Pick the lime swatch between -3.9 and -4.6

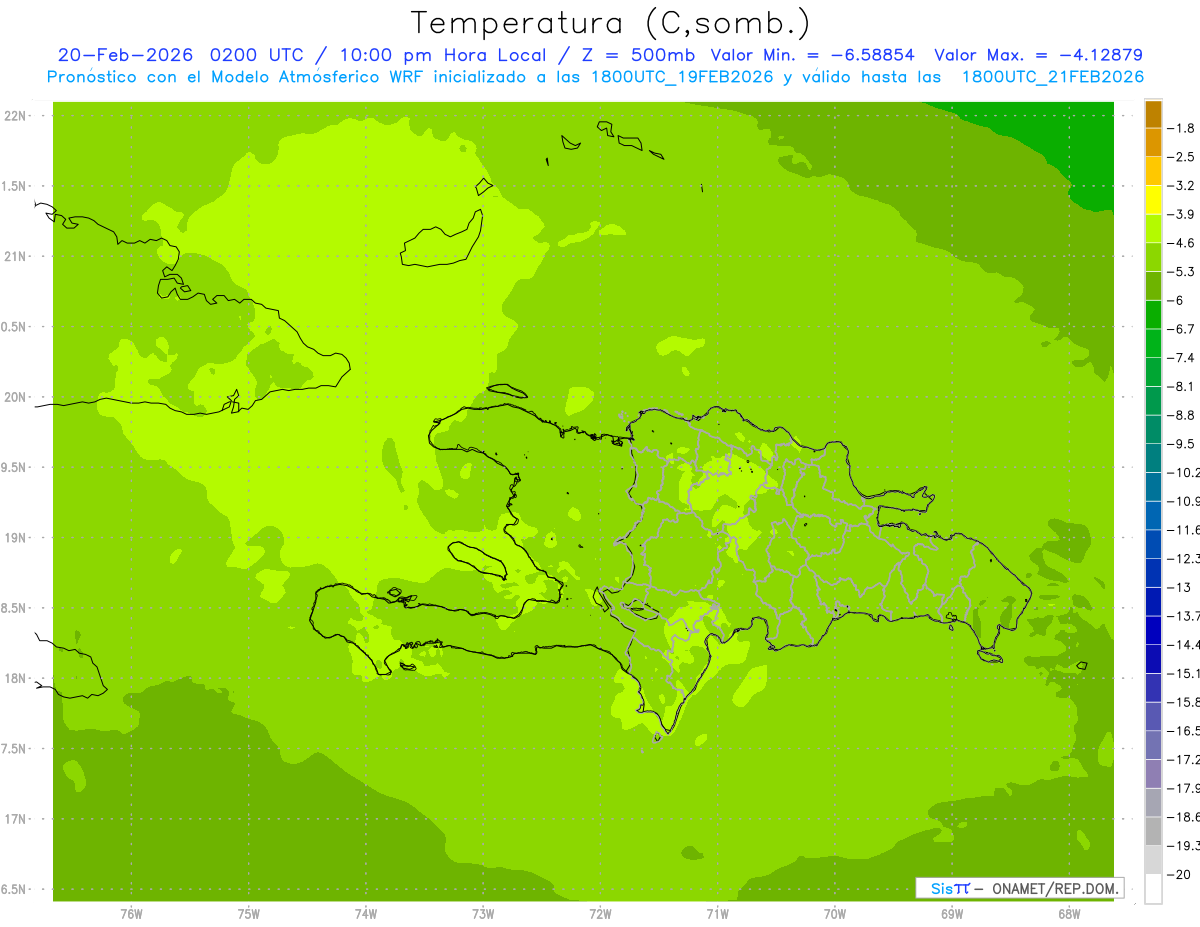click(x=1153, y=229)
